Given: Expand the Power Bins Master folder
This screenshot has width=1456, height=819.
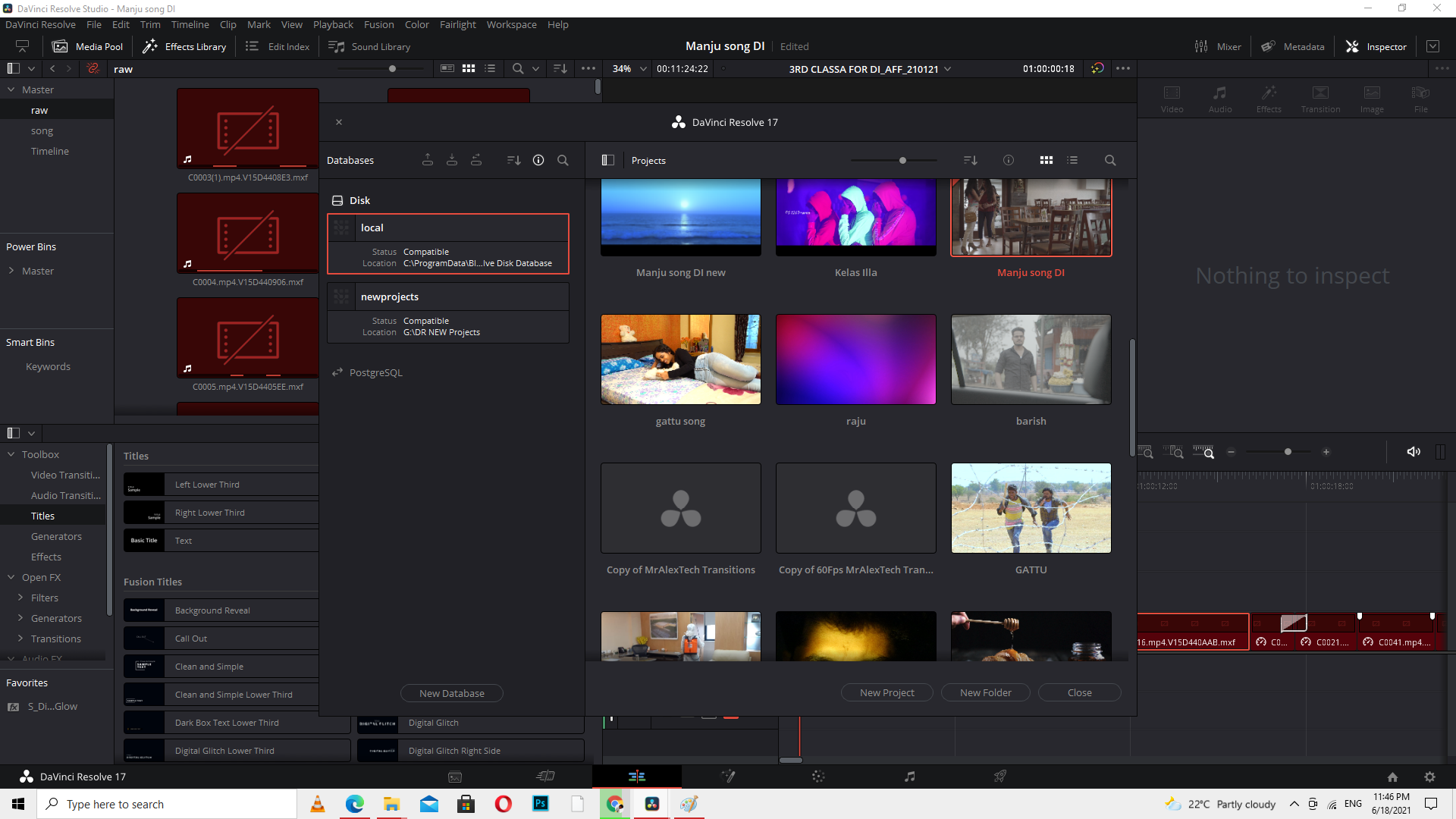Looking at the screenshot, I should coord(11,271).
